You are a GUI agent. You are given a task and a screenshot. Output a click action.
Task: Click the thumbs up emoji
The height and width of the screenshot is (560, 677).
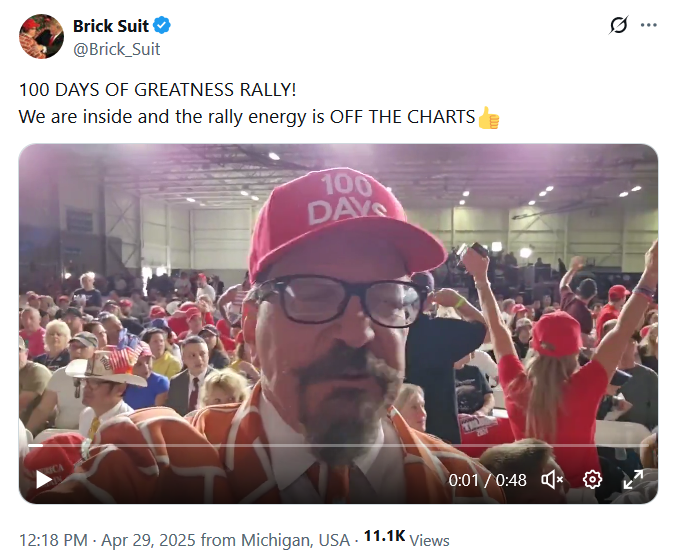tap(488, 117)
